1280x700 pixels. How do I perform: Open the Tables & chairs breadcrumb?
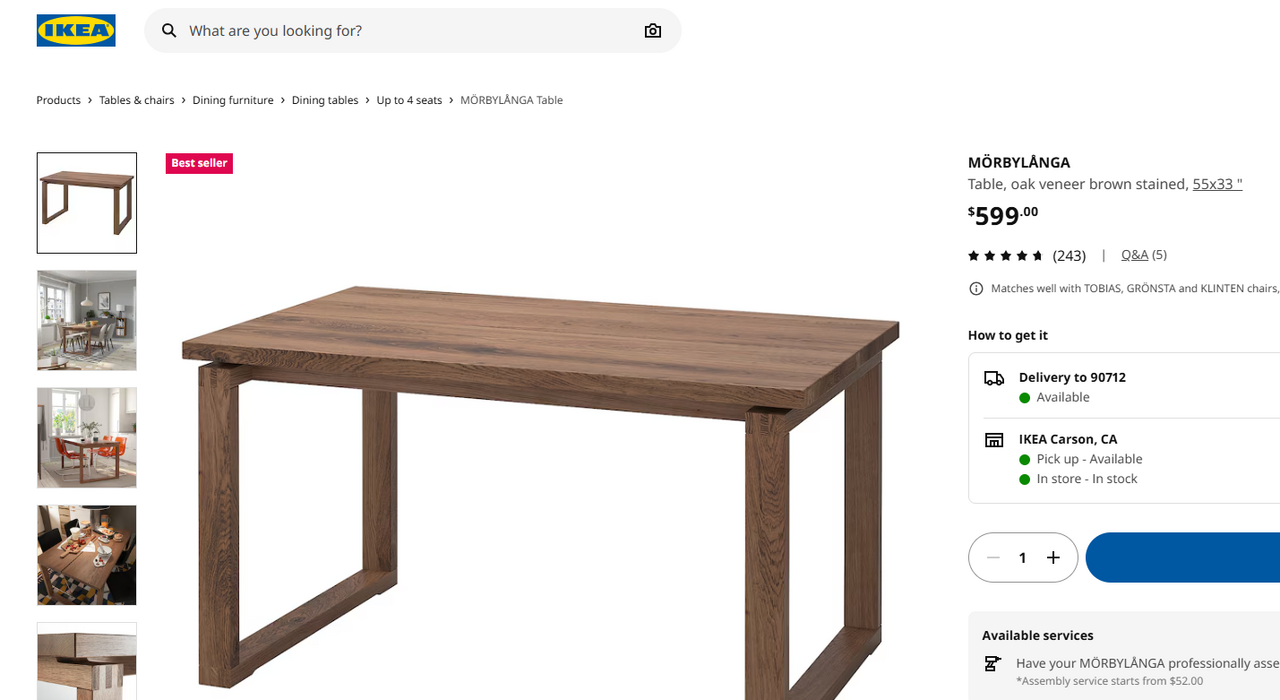pyautogui.click(x=137, y=100)
